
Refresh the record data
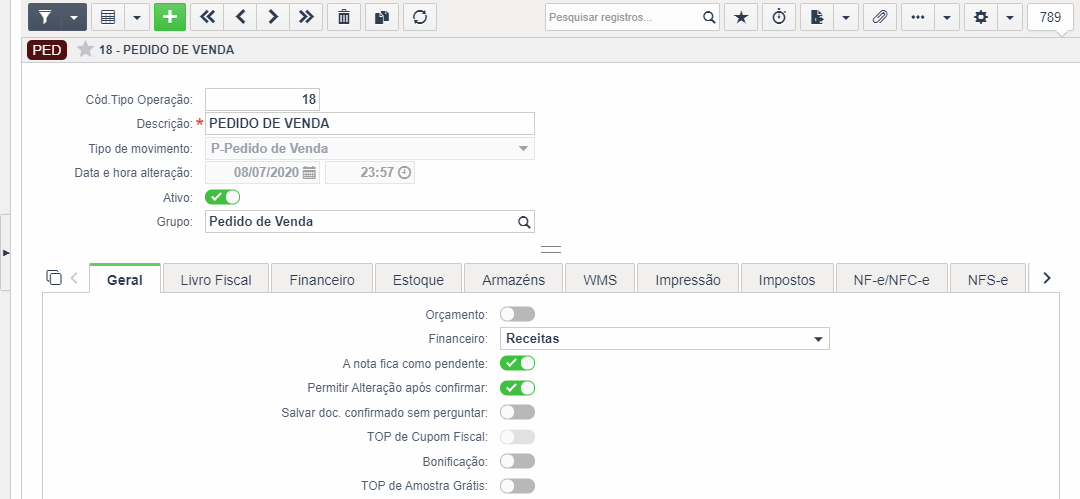(419, 17)
